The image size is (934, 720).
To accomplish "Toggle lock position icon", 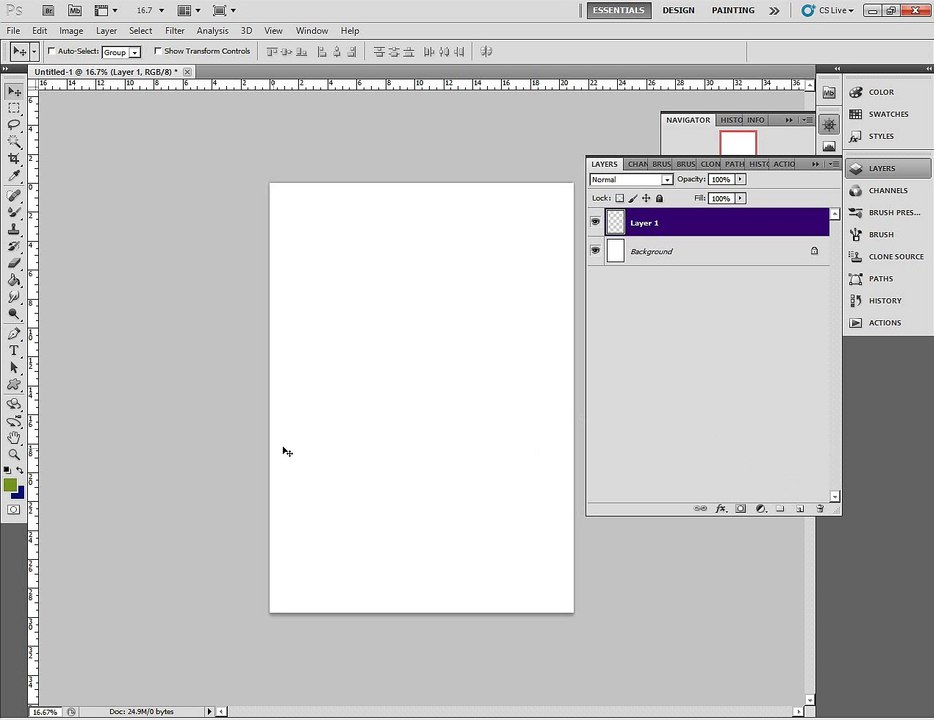I will pyautogui.click(x=646, y=198).
